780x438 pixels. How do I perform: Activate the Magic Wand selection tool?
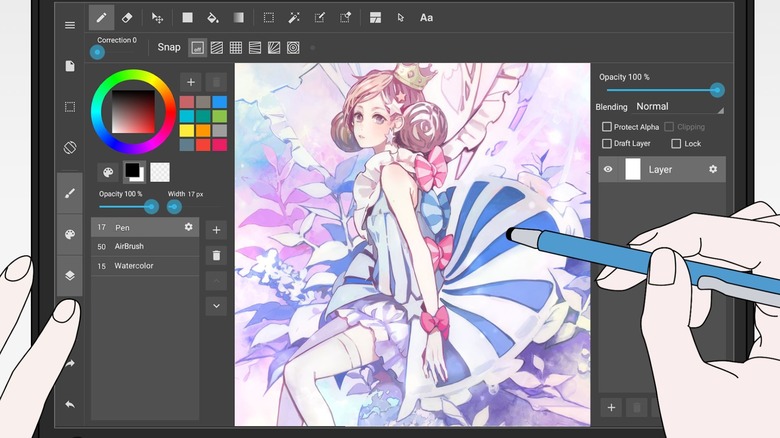[294, 18]
